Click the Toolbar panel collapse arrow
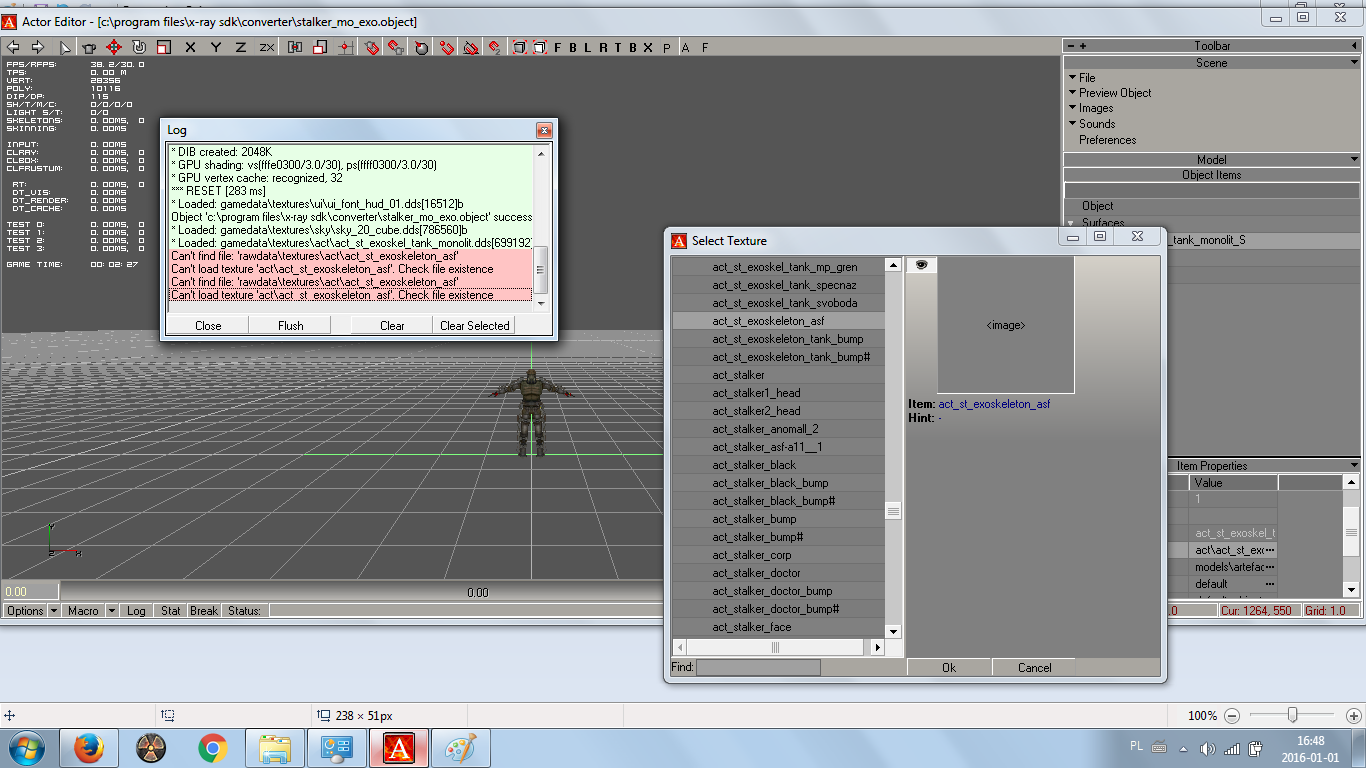 pos(1354,46)
